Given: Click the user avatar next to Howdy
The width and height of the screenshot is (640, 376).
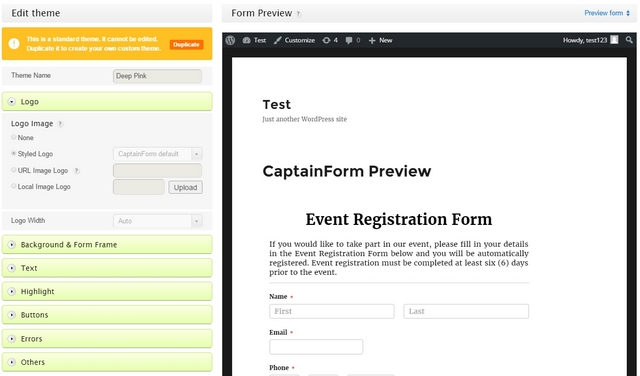Looking at the screenshot, I should pyautogui.click(x=614, y=40).
